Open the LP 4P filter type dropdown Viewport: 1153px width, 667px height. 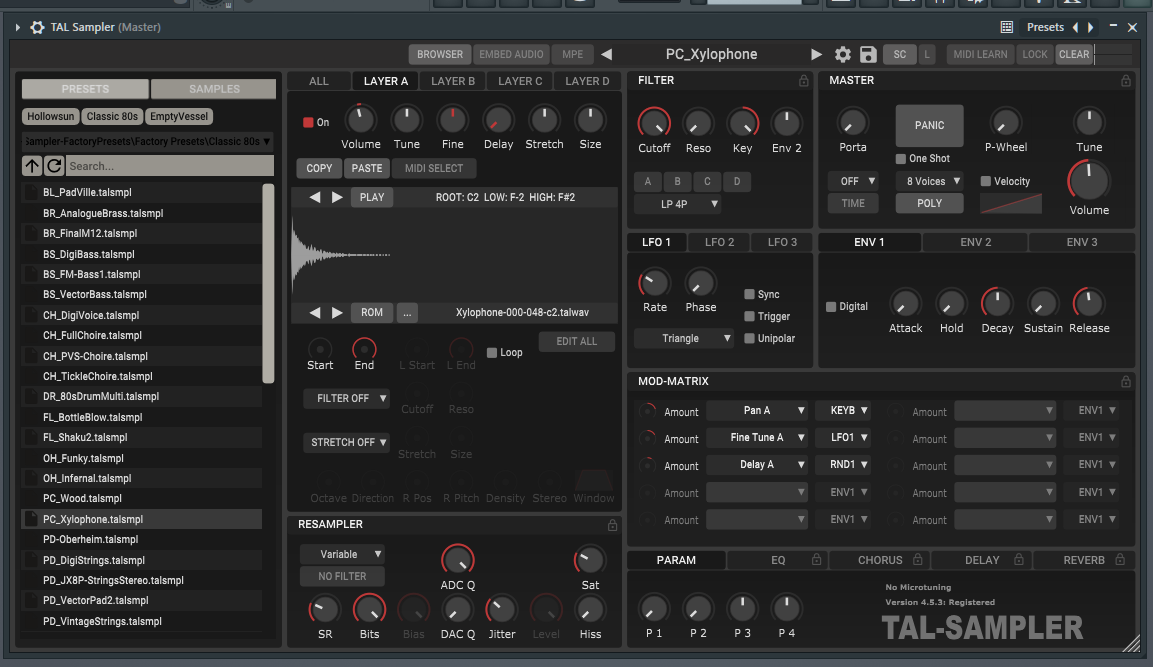tap(677, 204)
